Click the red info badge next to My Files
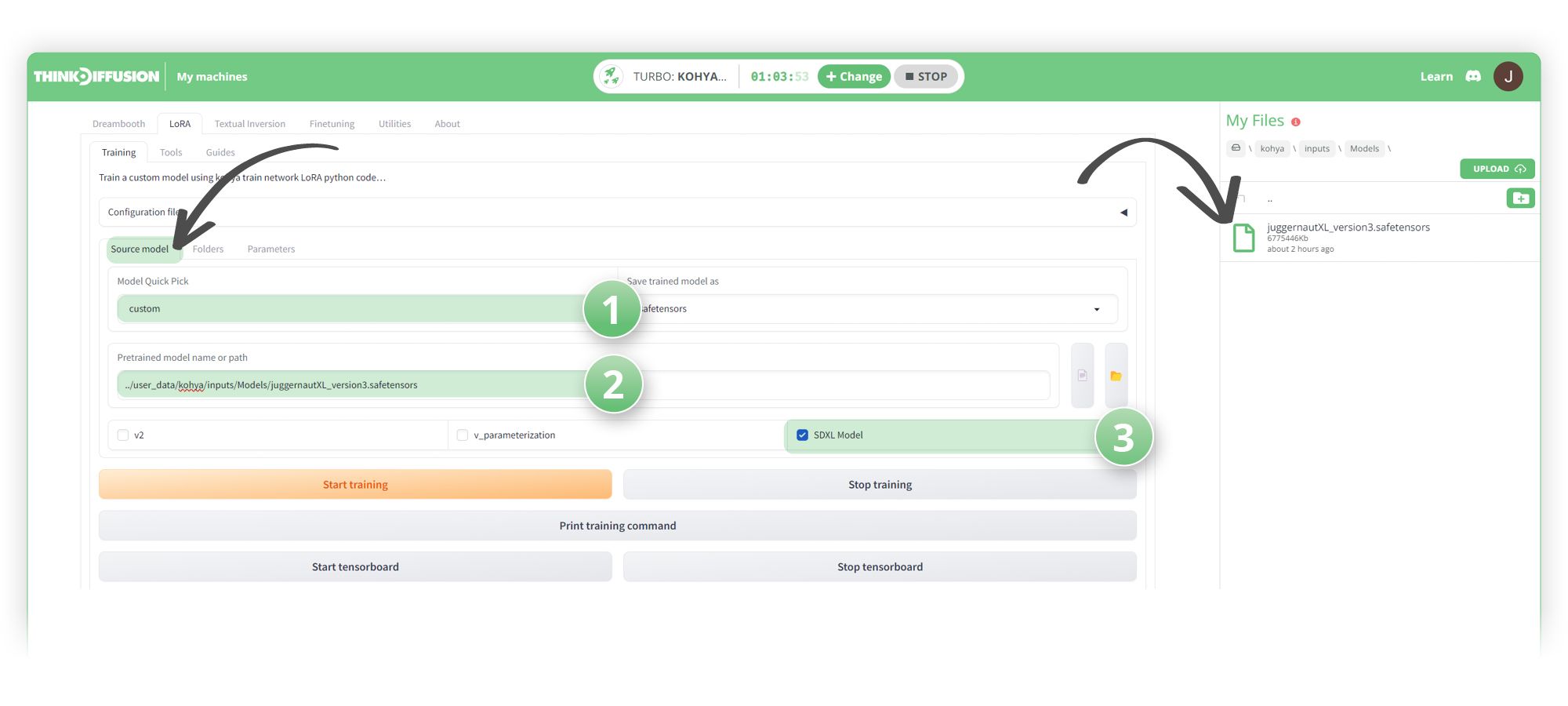 pyautogui.click(x=1296, y=121)
